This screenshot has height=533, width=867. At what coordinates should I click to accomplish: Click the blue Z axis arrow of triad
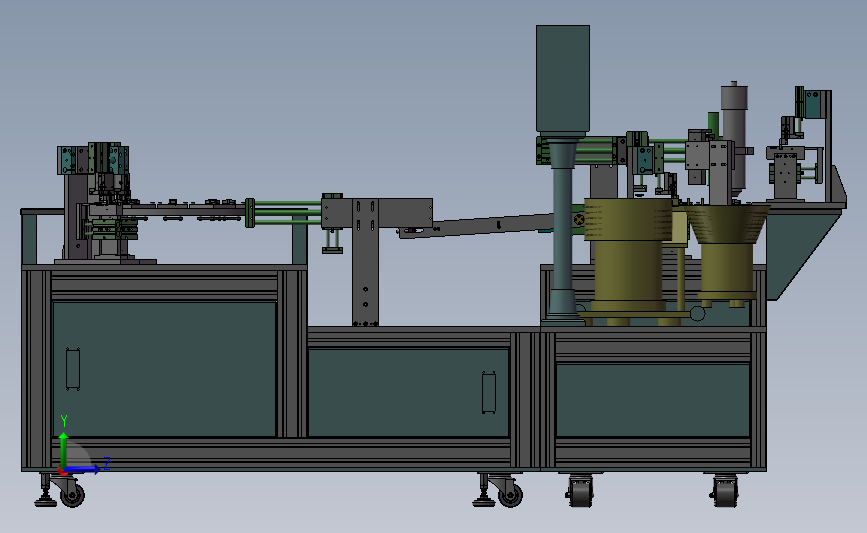tap(83, 469)
